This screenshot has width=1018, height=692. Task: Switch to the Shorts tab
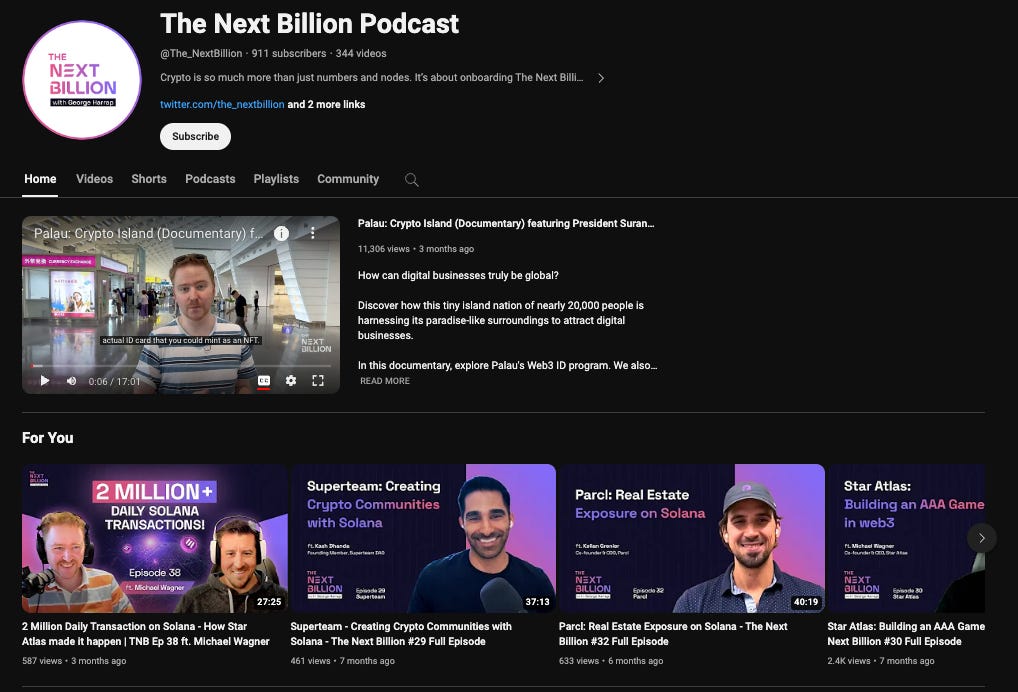[149, 179]
